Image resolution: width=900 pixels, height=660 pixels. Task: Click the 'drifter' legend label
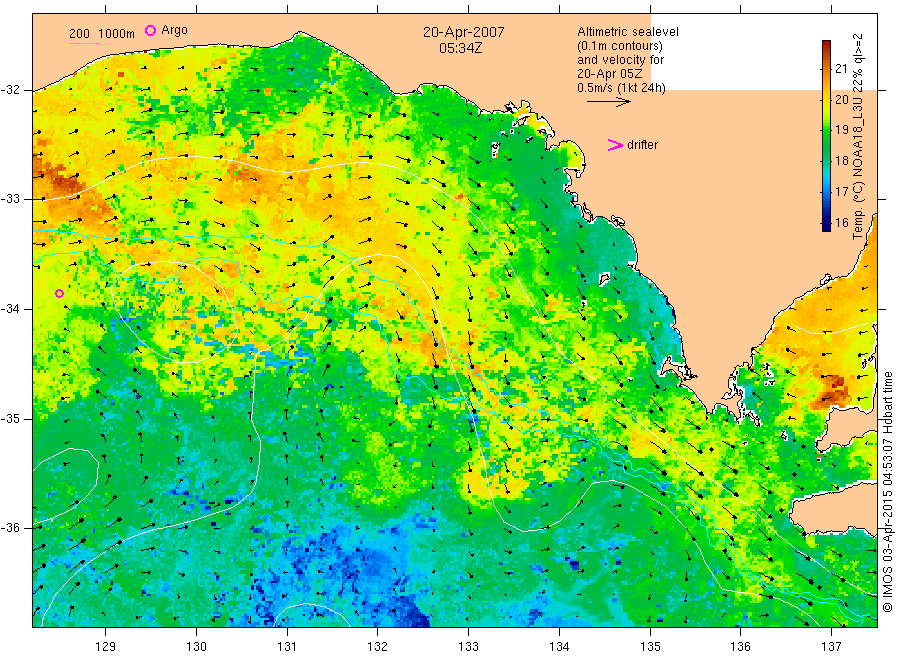click(x=642, y=145)
